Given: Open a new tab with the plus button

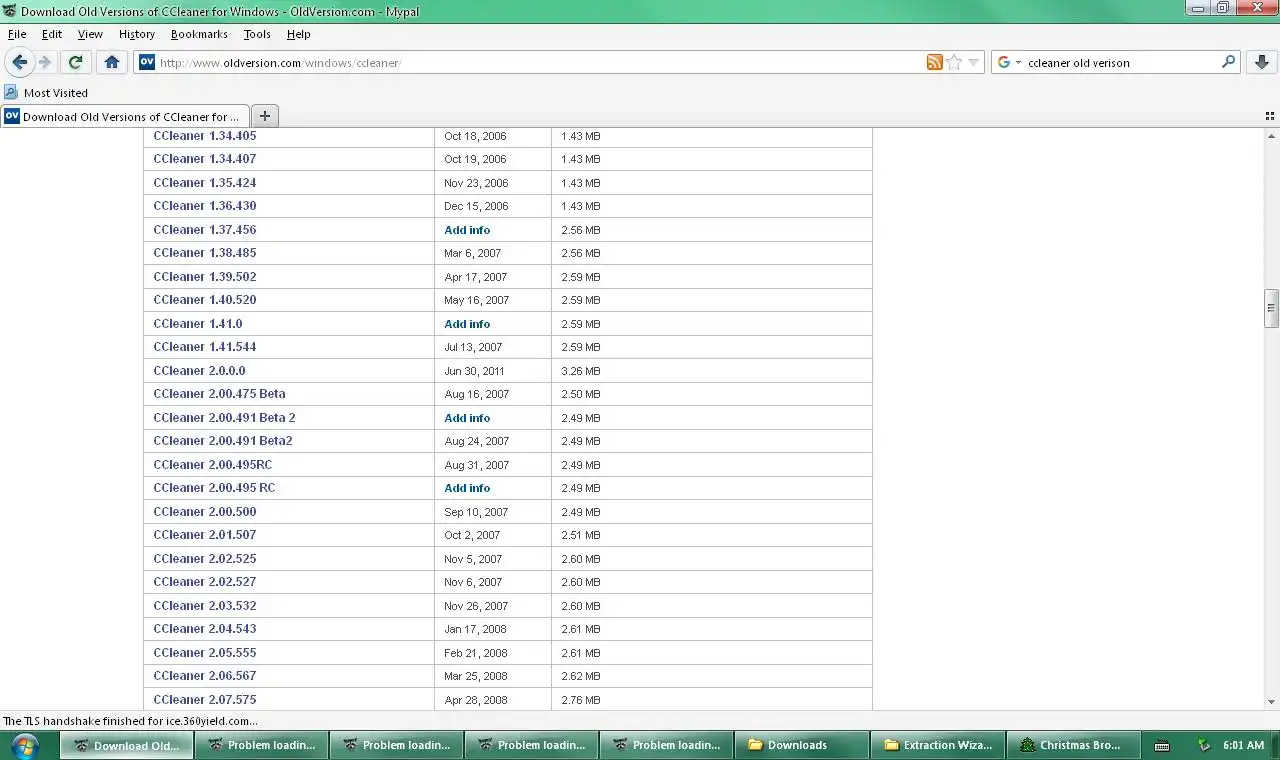Looking at the screenshot, I should click(x=264, y=116).
